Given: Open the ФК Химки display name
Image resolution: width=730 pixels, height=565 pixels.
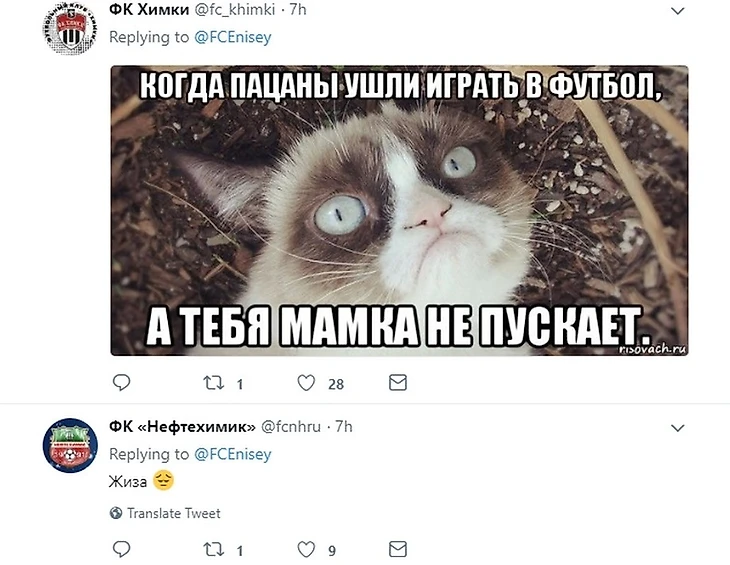Looking at the screenshot, I should (149, 9).
